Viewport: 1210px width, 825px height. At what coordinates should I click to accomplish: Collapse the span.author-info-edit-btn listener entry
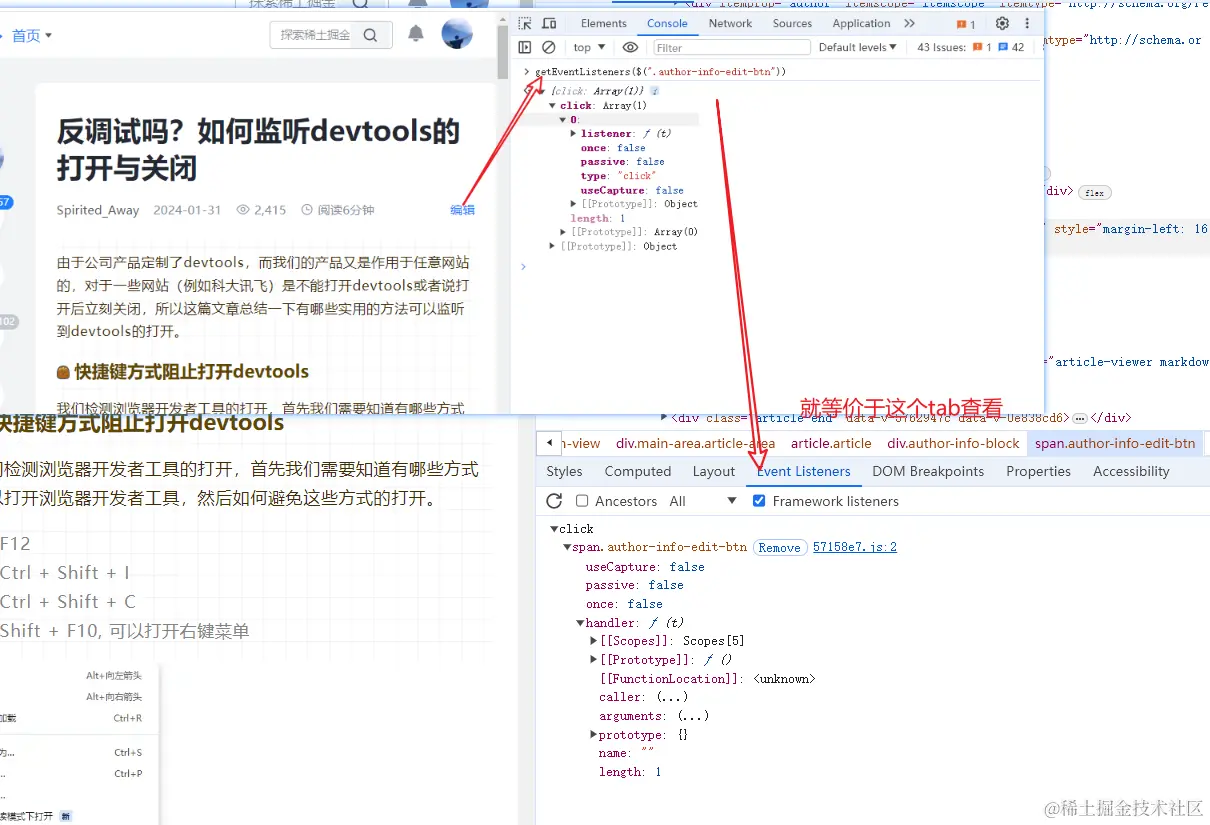click(x=566, y=547)
